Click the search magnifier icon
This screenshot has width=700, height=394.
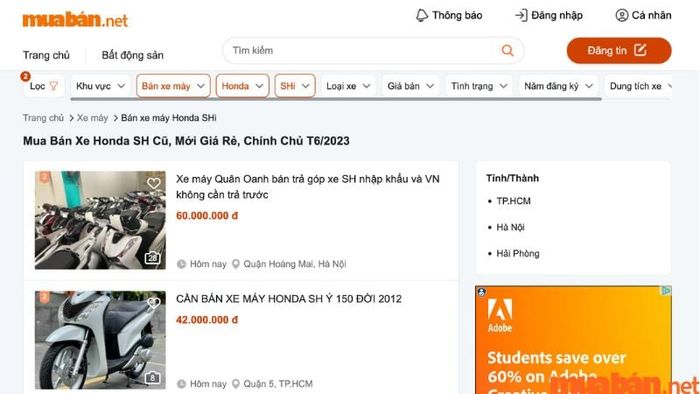click(507, 50)
